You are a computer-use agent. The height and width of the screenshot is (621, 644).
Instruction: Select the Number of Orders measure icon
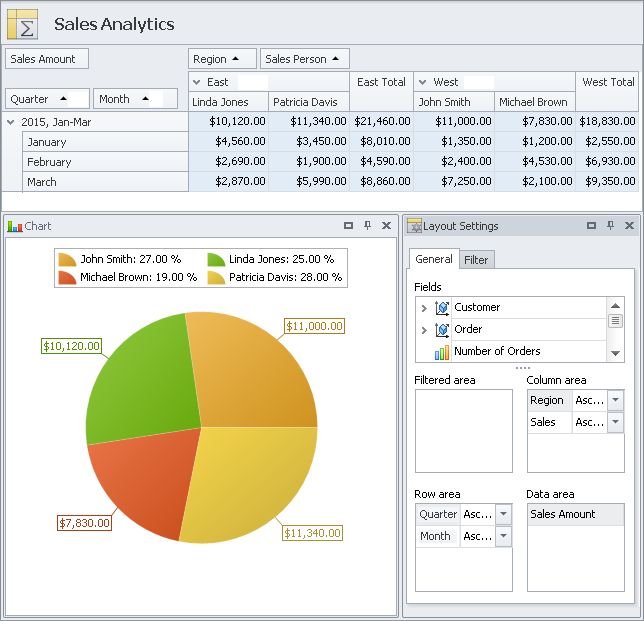click(x=442, y=352)
